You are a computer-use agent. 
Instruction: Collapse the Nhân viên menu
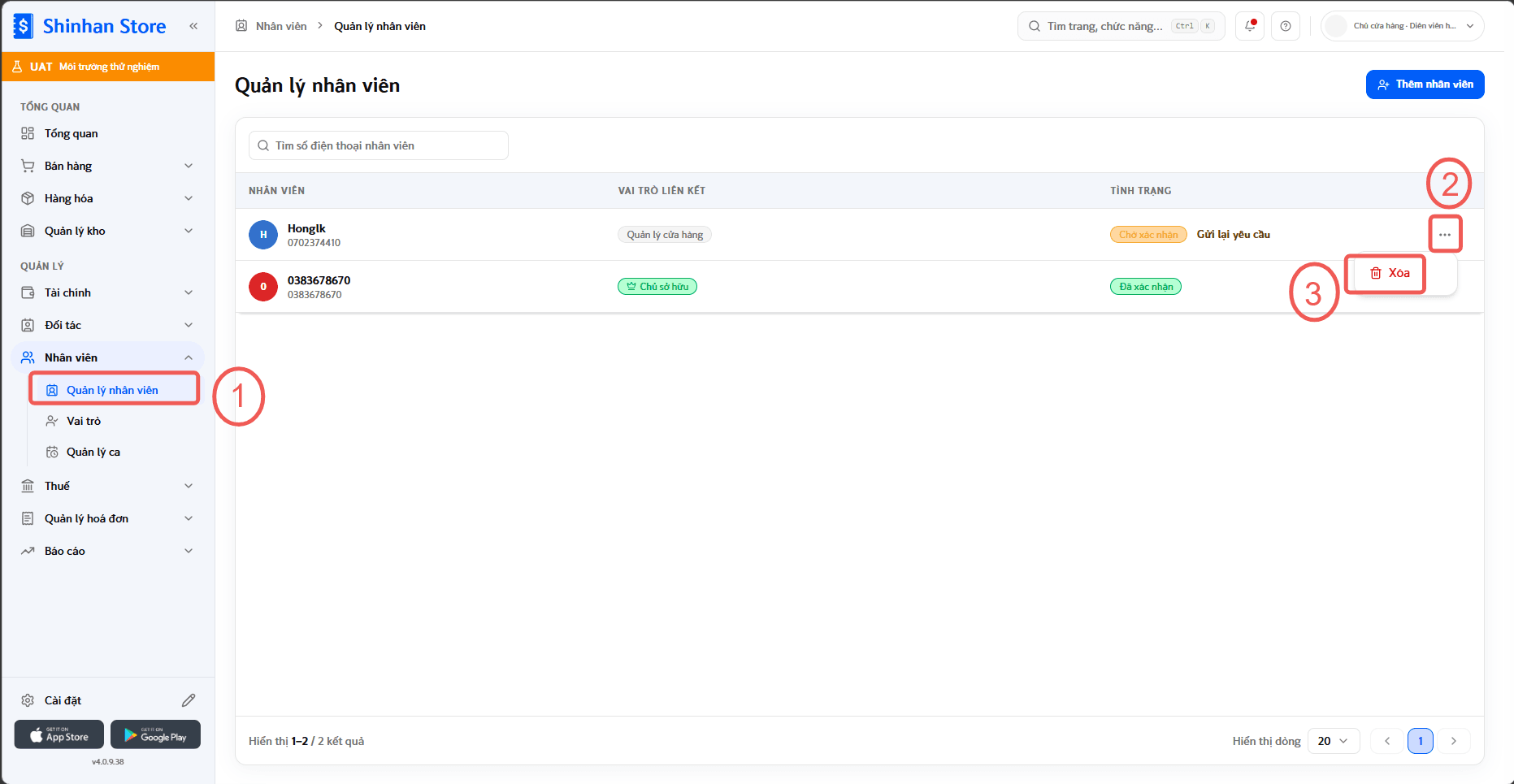coord(107,357)
